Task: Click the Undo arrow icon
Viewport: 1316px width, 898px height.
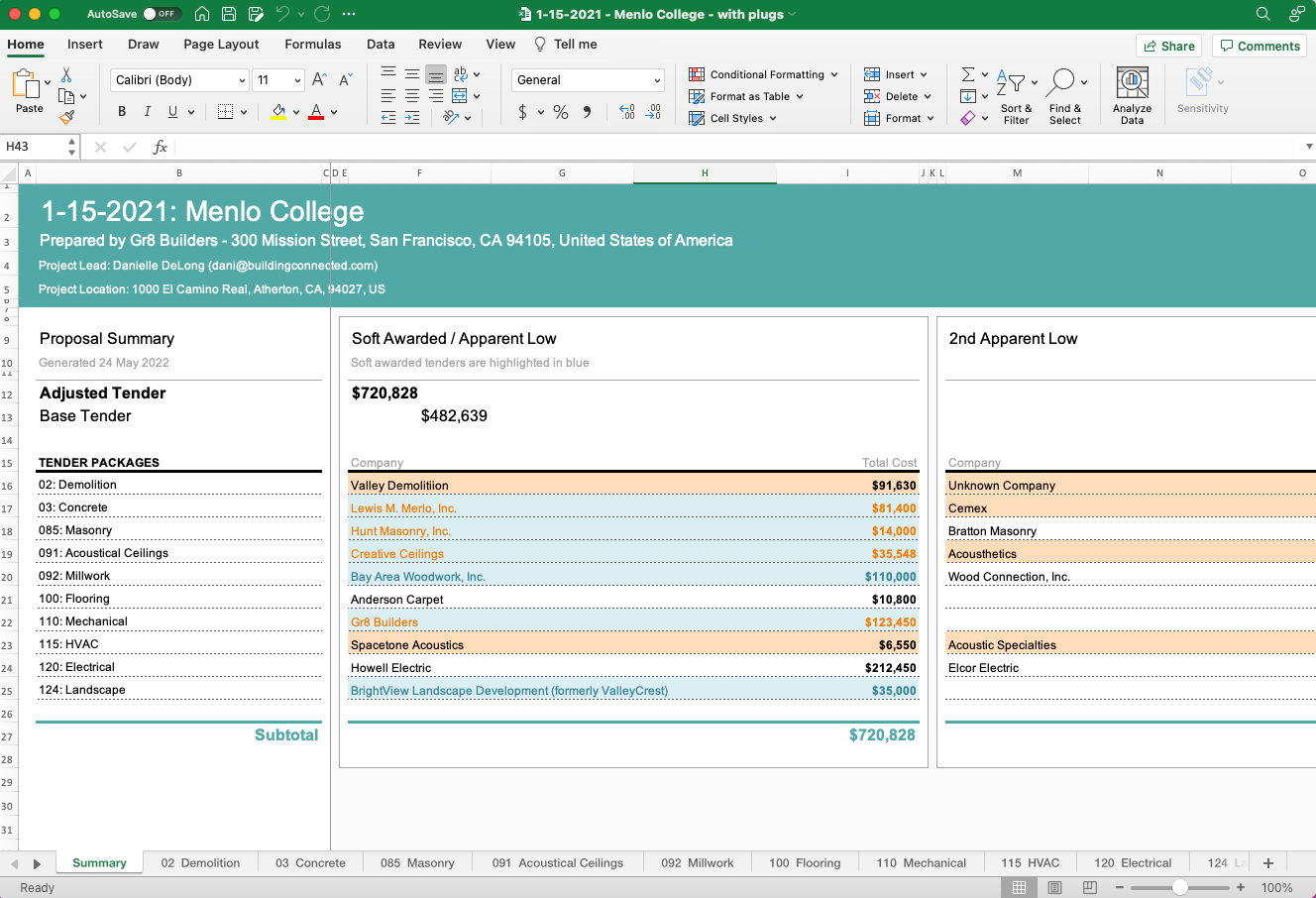Action: tap(282, 14)
